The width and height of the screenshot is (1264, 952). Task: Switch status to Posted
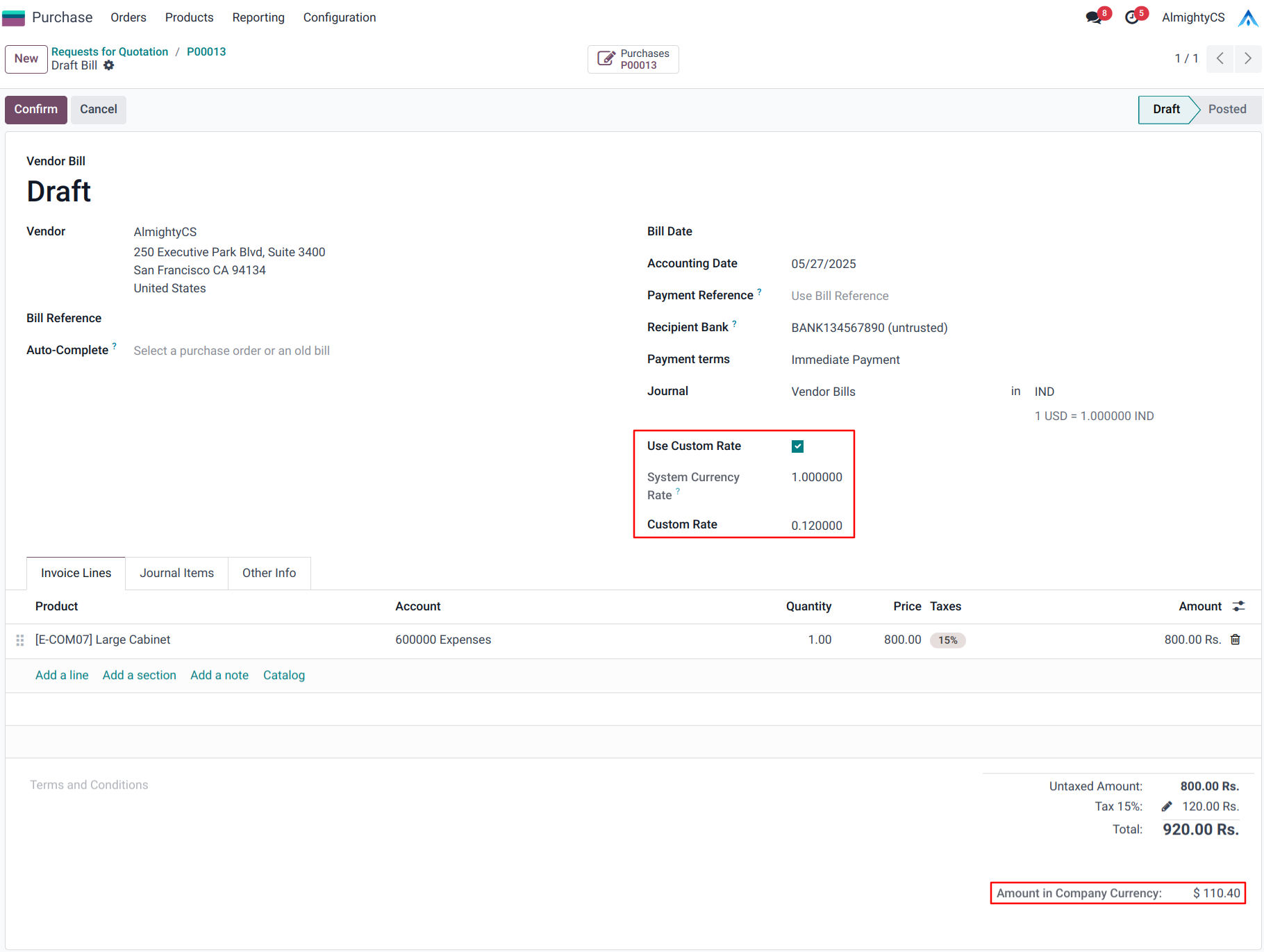coord(1226,109)
